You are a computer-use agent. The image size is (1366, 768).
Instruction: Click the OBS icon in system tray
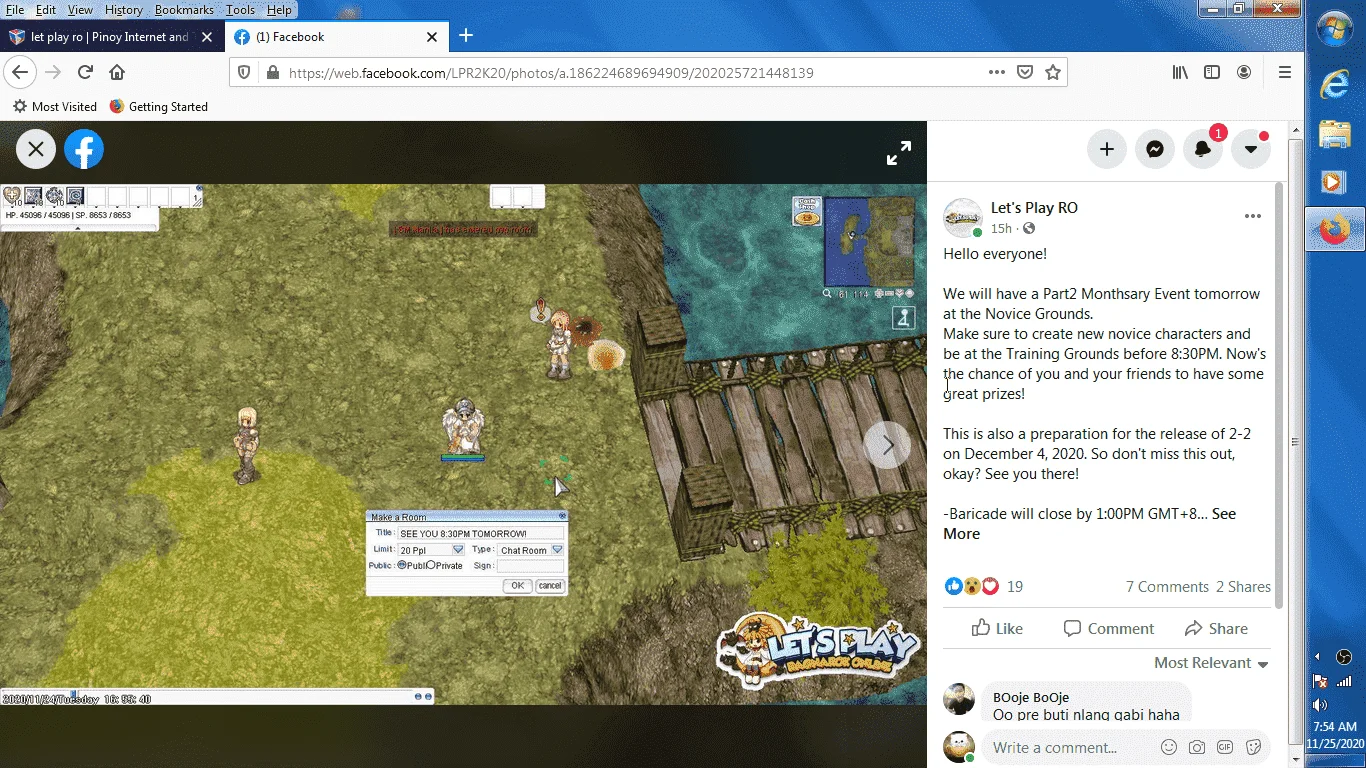[1344, 657]
